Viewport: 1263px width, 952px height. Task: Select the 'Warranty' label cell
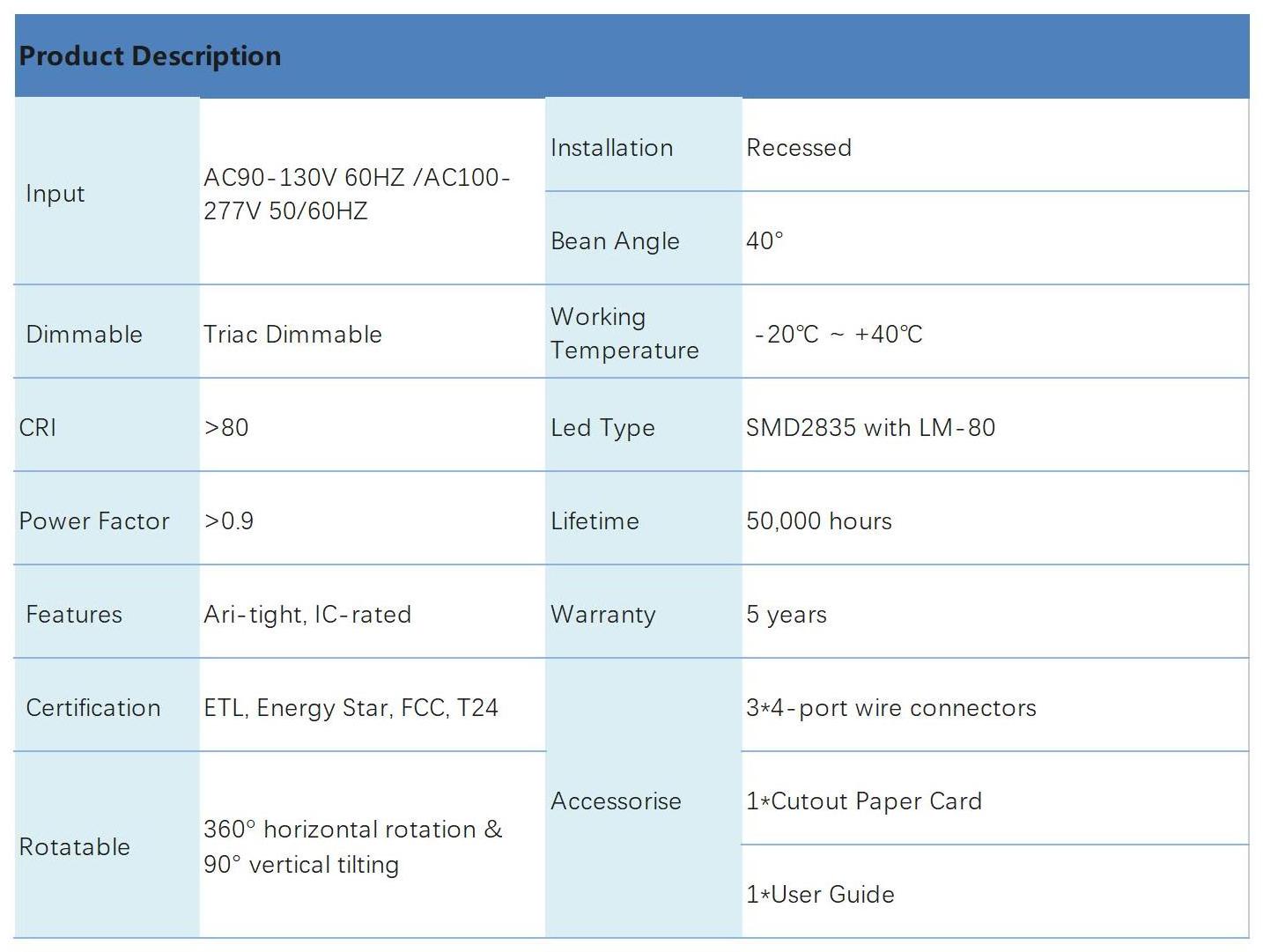pos(644,612)
